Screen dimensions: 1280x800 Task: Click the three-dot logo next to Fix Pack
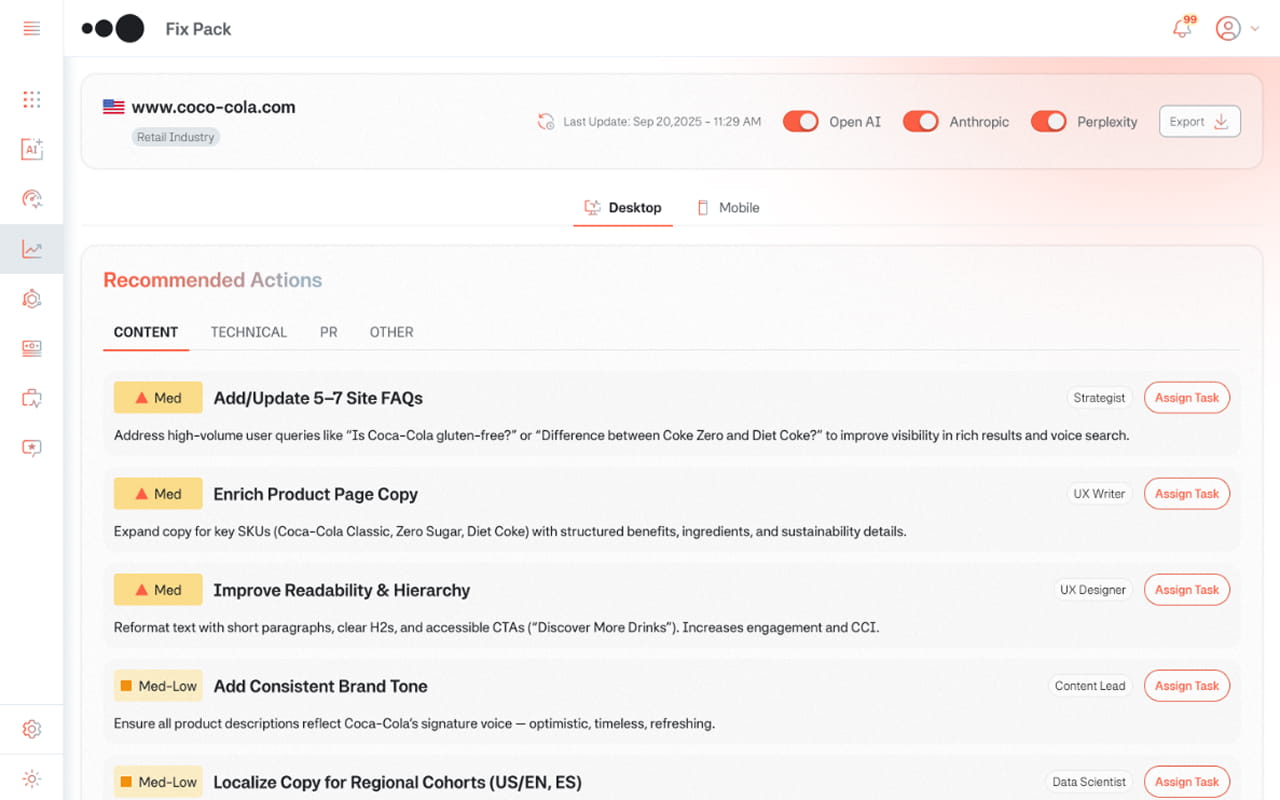[113, 29]
